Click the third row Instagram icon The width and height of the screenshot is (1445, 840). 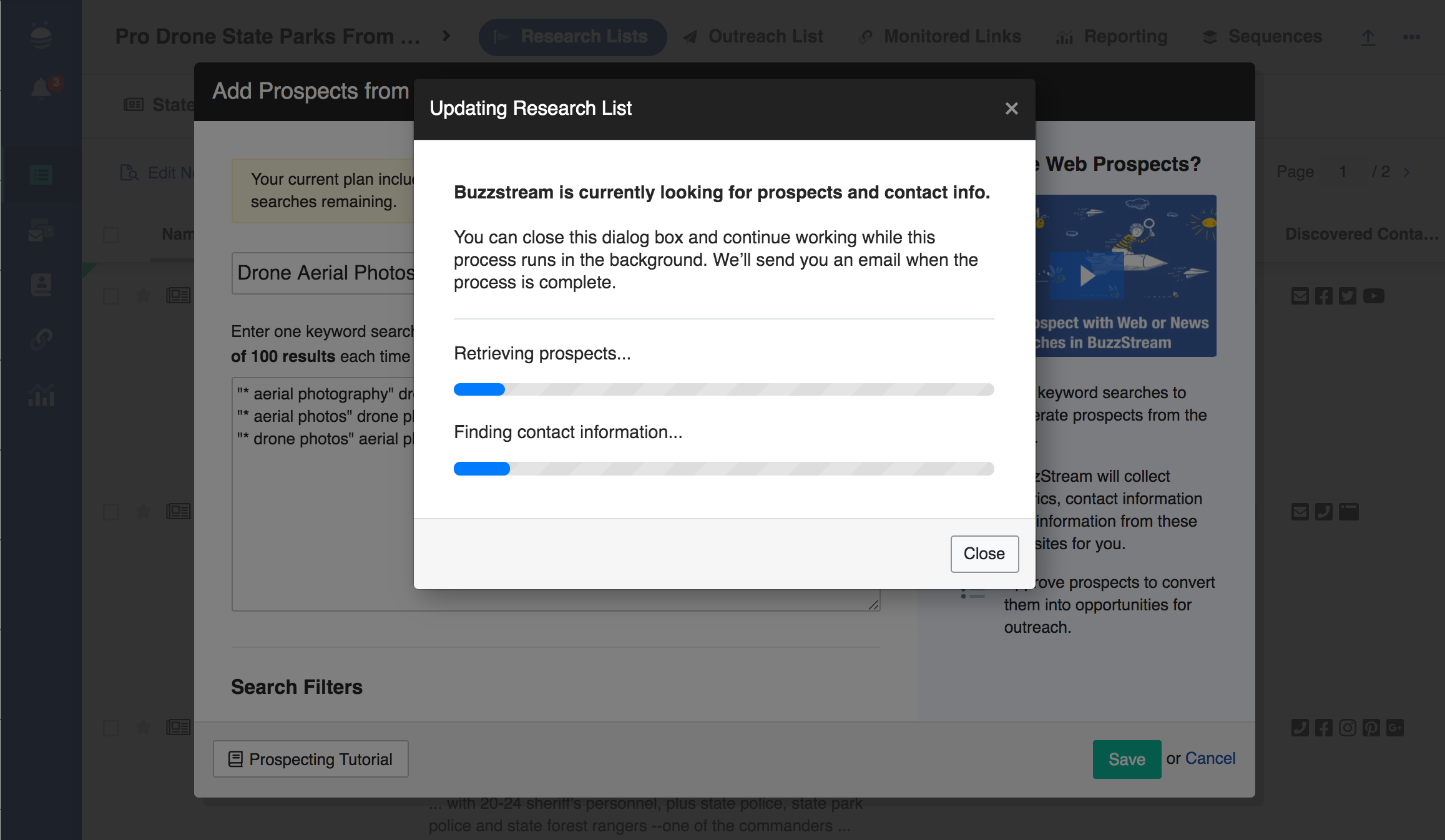1348,728
